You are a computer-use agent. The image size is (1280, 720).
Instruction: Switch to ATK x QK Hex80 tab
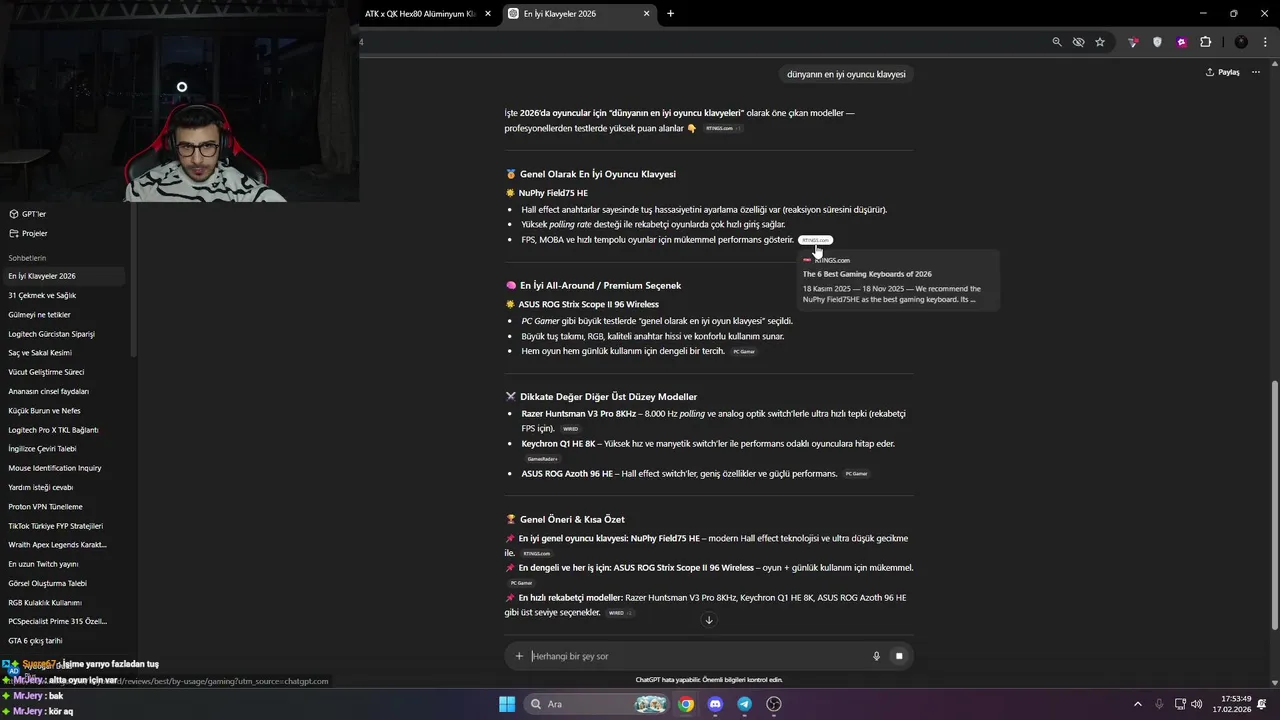(x=419, y=14)
